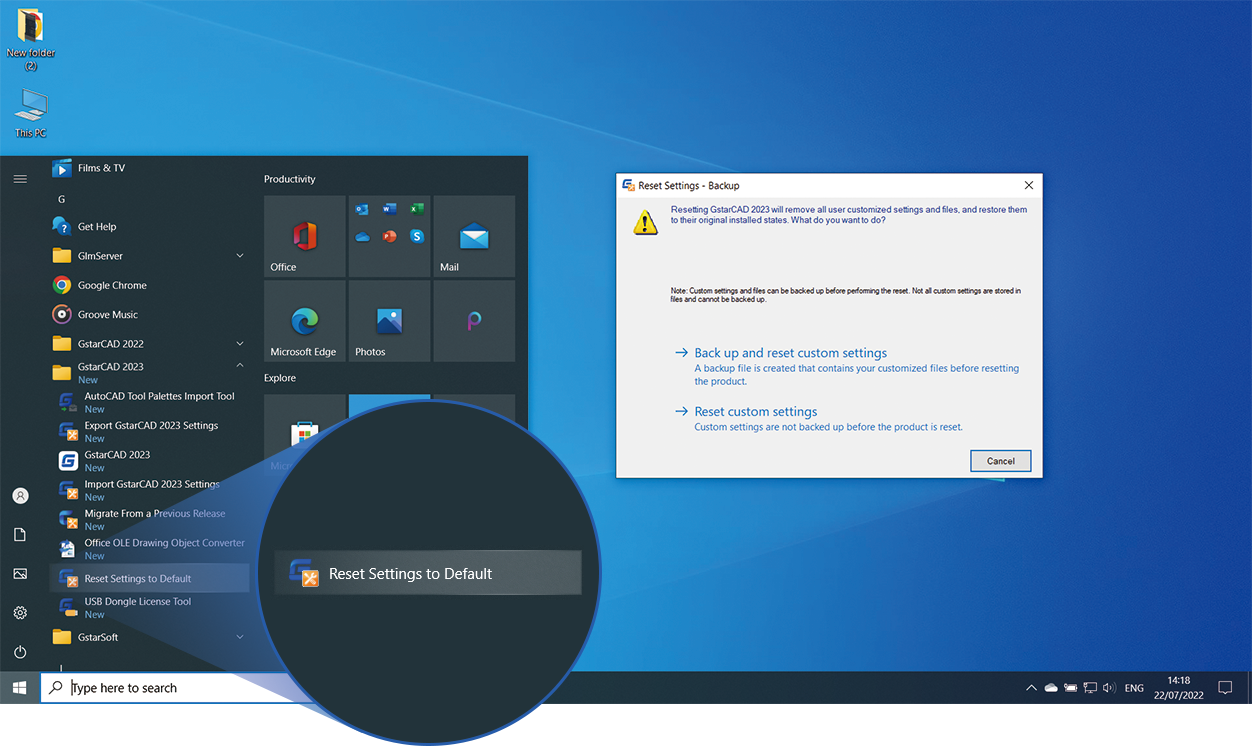The width and height of the screenshot is (1252, 746).
Task: Expand the Start menu hamburger button
Action: (x=20, y=179)
